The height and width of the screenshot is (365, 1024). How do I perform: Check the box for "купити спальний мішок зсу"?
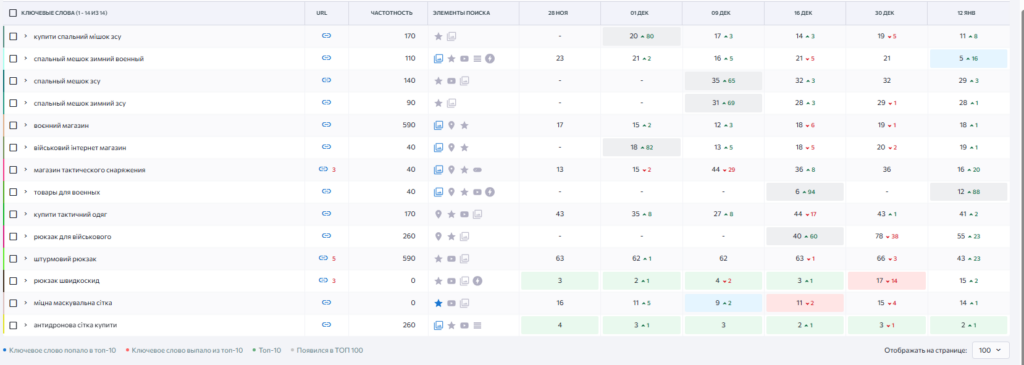(x=13, y=37)
